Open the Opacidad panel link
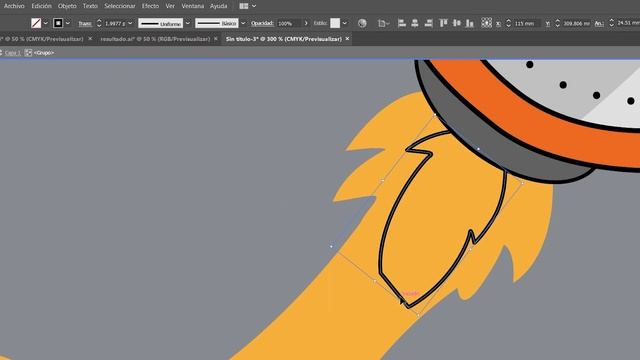 click(262, 23)
